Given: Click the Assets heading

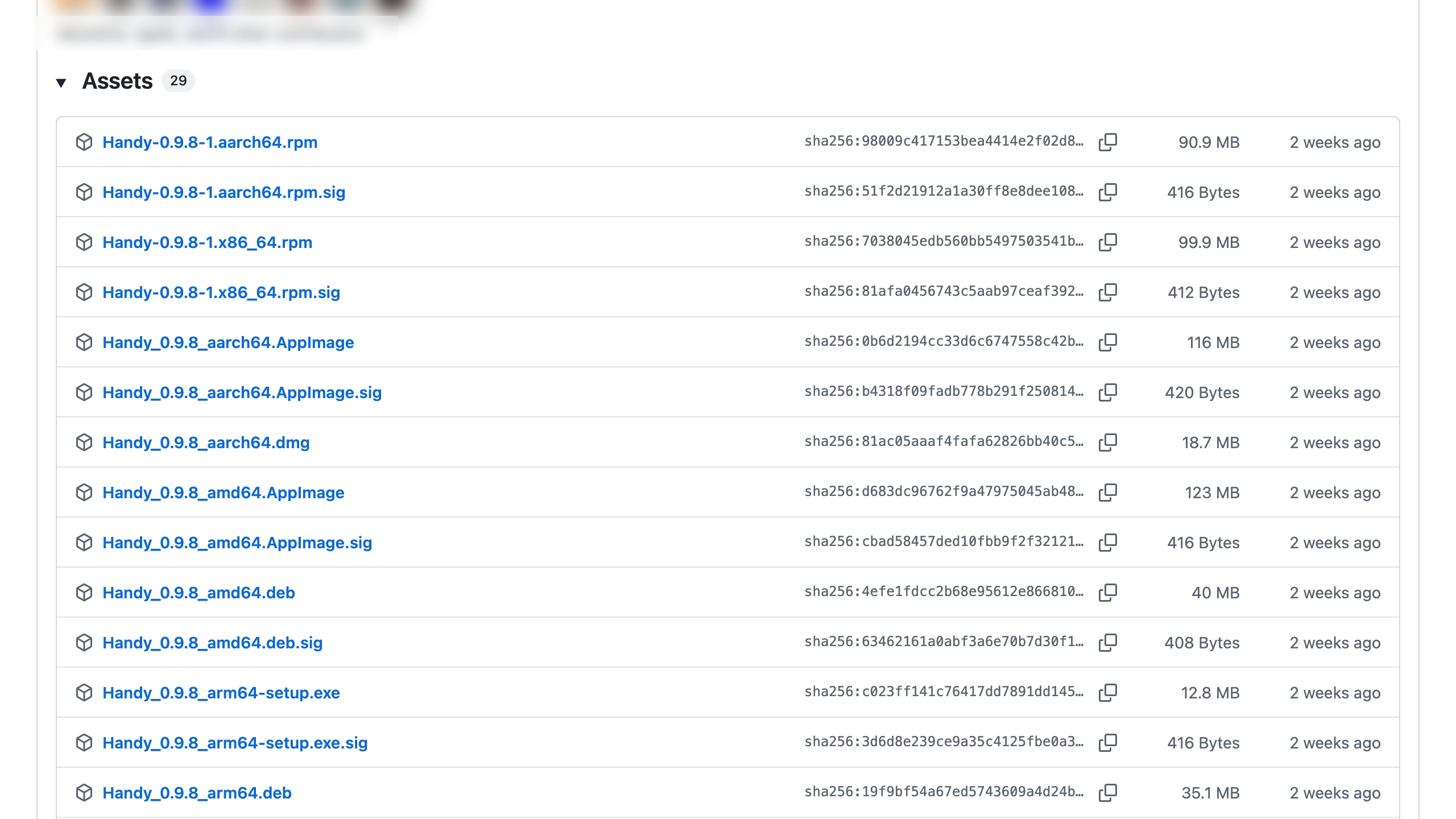Looking at the screenshot, I should (117, 81).
